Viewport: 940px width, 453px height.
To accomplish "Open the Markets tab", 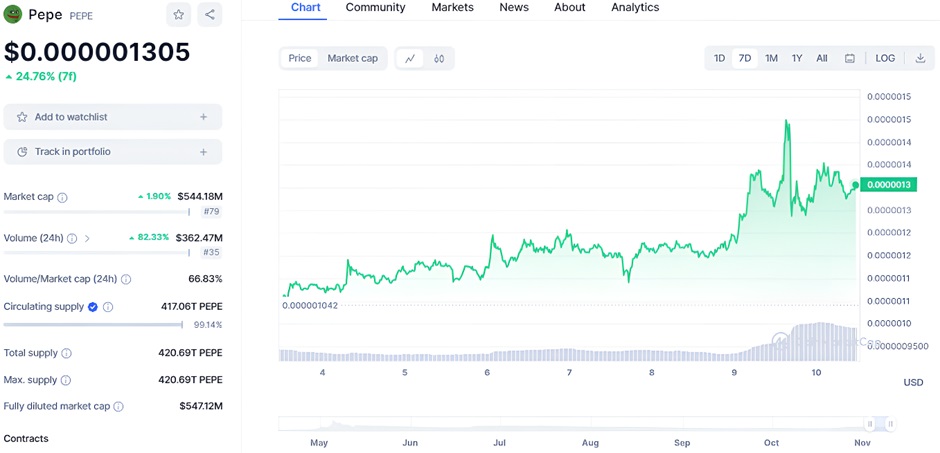I will click(x=452, y=8).
